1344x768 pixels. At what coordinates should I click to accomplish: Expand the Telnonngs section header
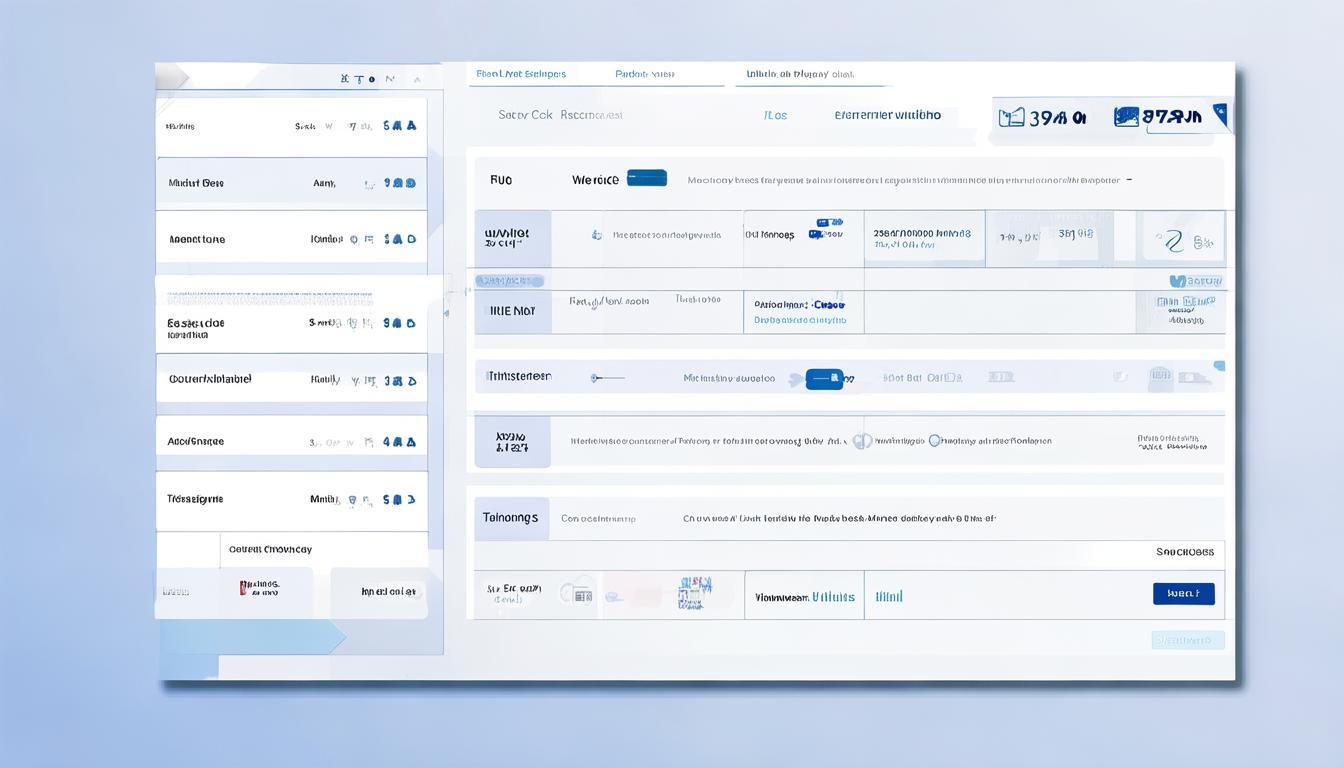click(x=511, y=518)
